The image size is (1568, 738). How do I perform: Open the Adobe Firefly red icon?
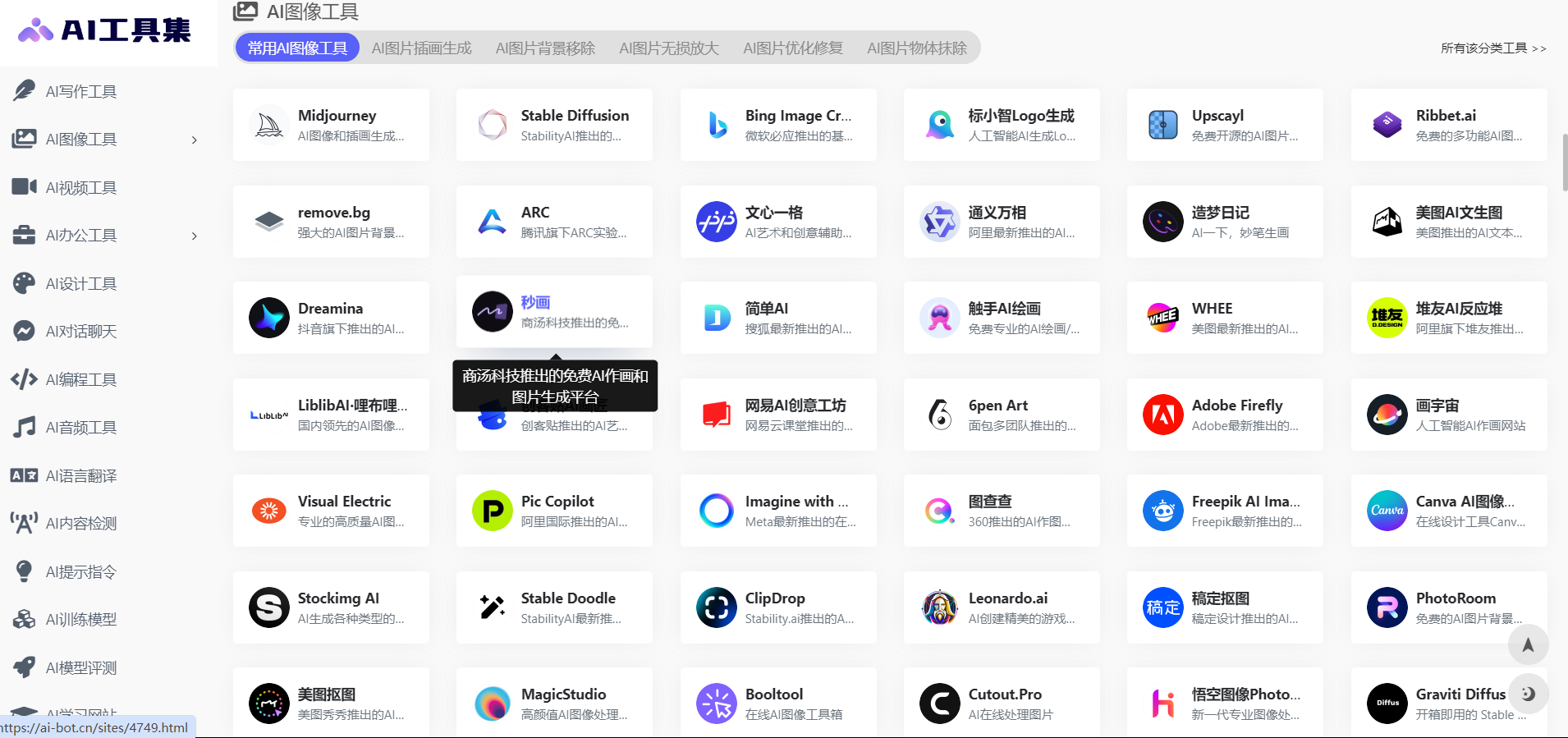coord(1163,415)
